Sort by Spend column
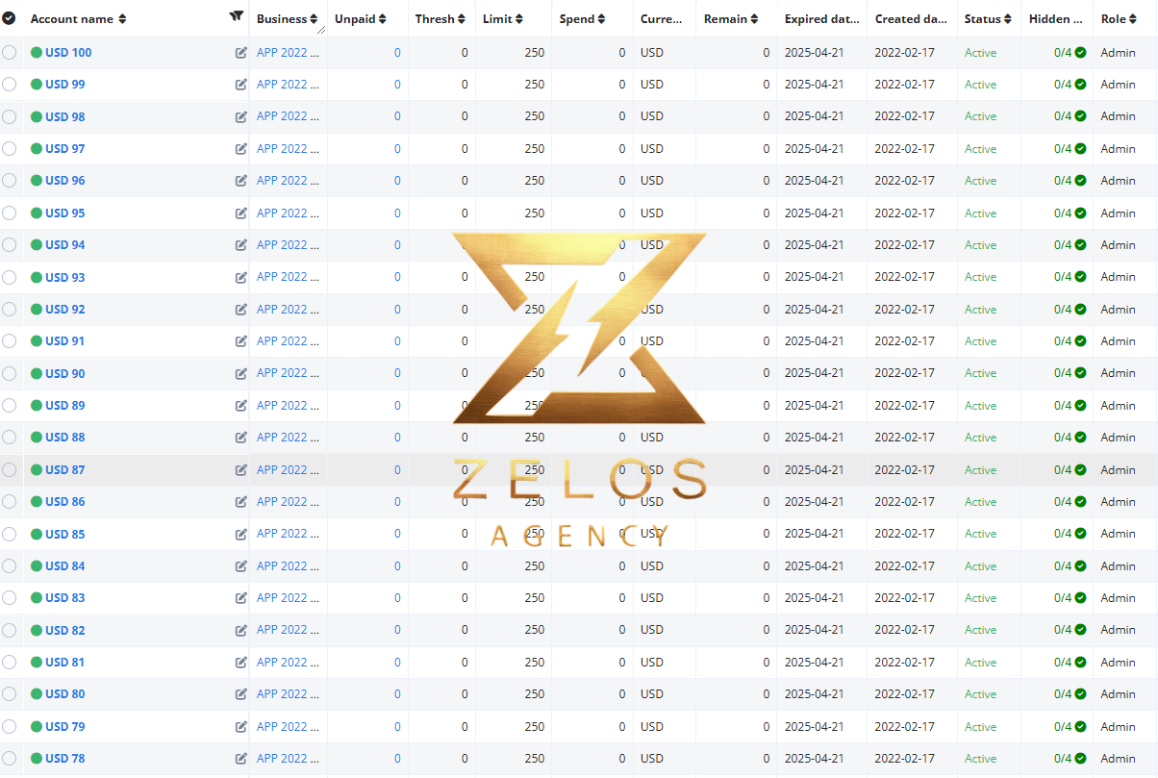1158x778 pixels. coord(601,19)
